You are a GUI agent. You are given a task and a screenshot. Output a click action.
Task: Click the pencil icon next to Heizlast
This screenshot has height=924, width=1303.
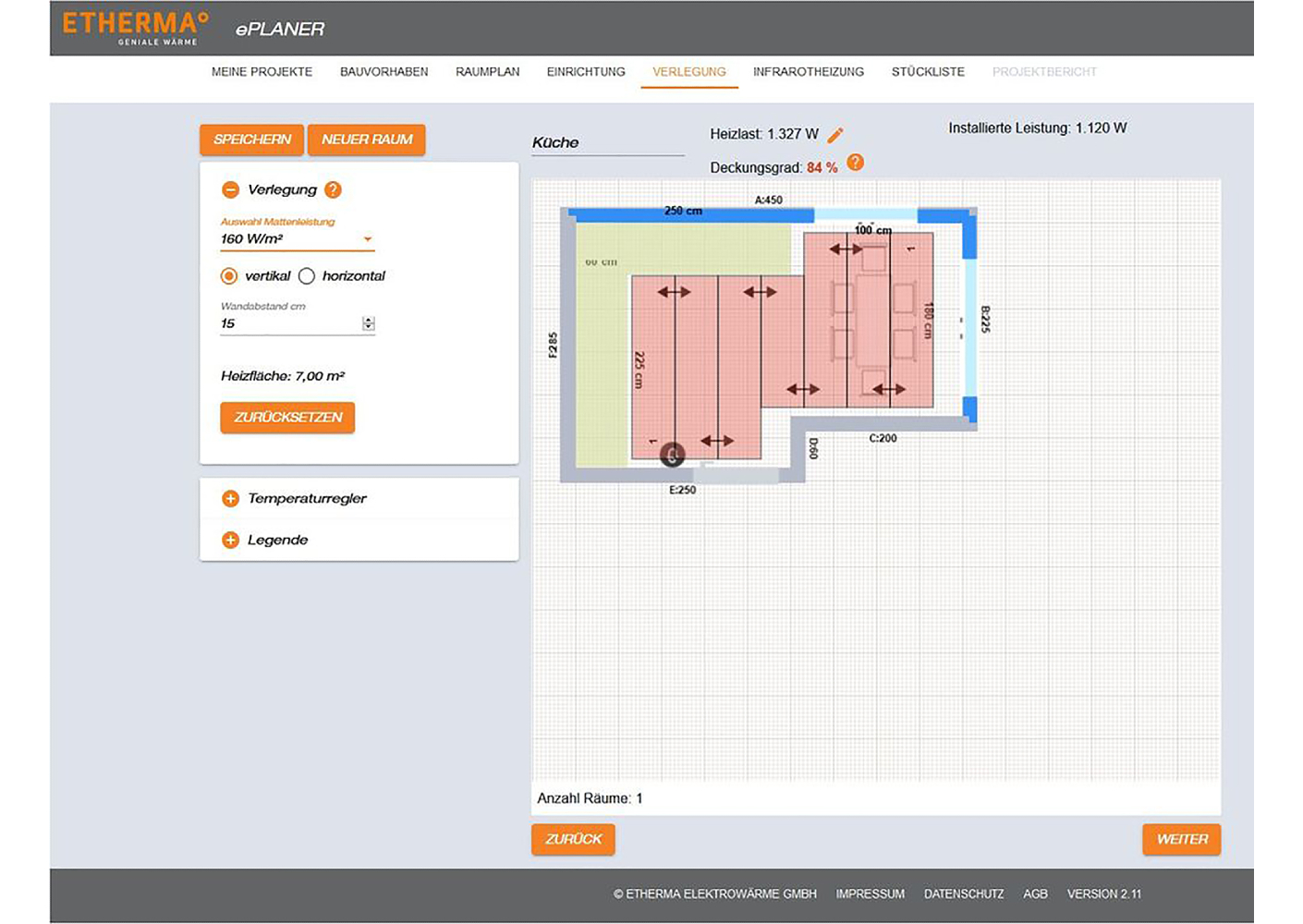click(x=835, y=135)
